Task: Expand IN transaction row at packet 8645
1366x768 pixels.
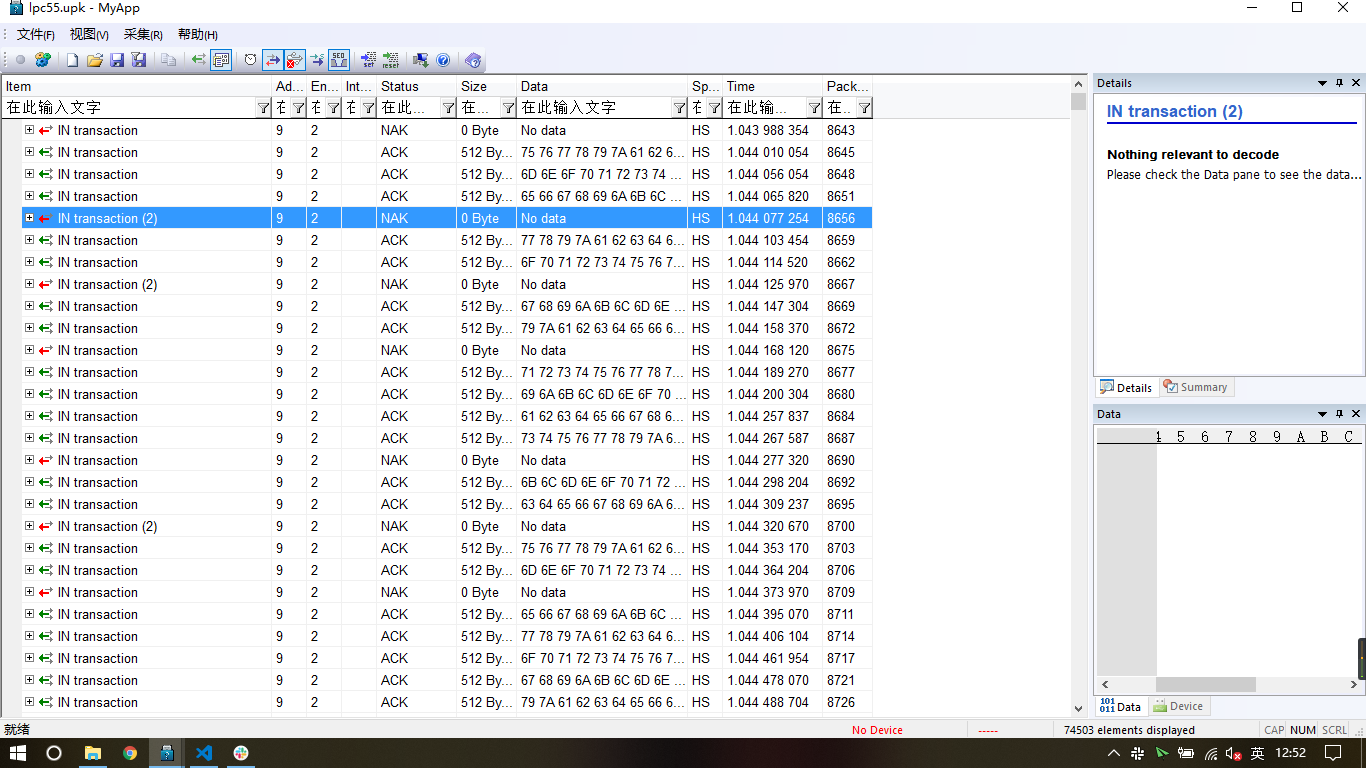Action: pyautogui.click(x=29, y=152)
